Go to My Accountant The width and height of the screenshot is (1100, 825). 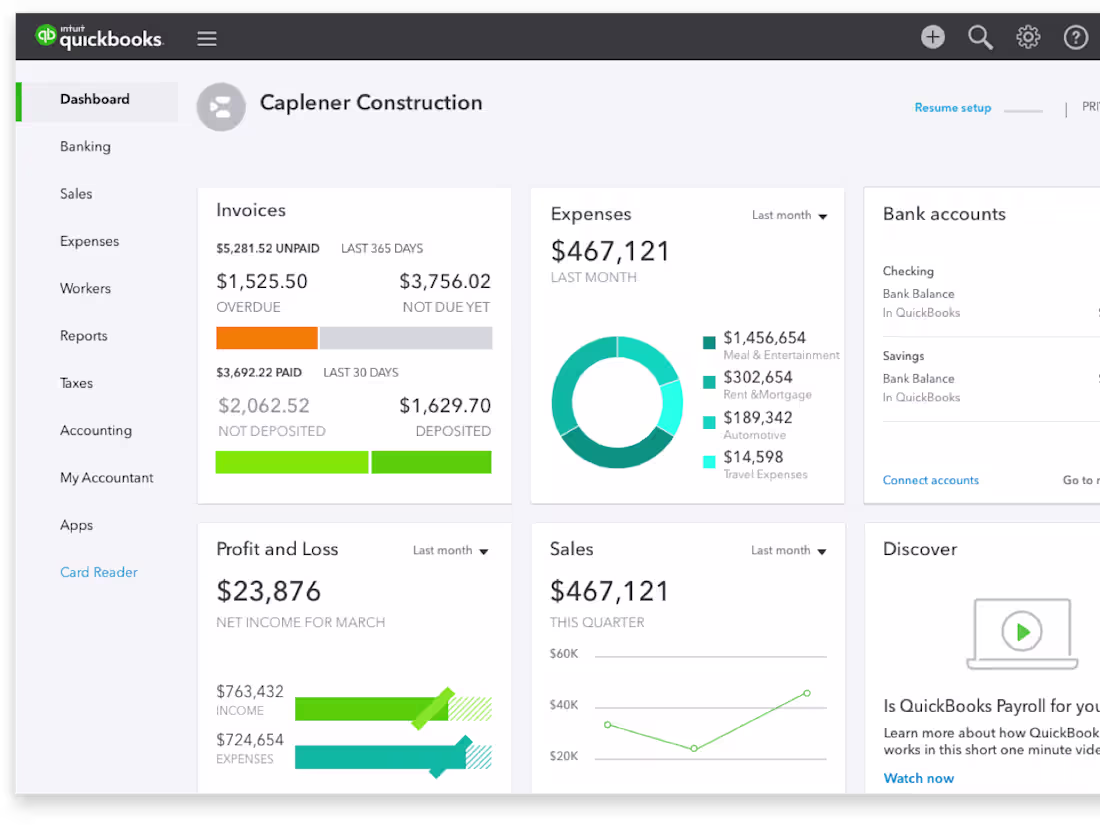coord(106,478)
